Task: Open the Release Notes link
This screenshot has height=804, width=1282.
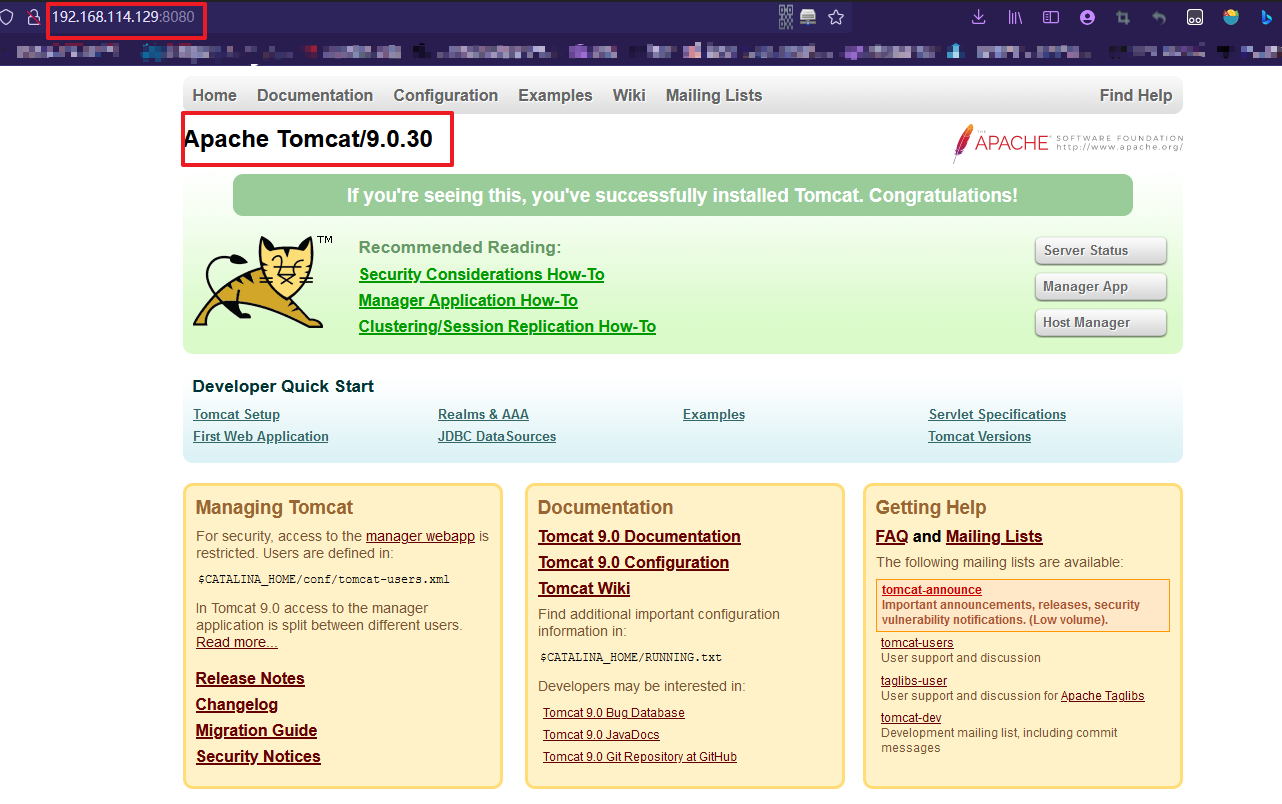Action: tap(250, 678)
